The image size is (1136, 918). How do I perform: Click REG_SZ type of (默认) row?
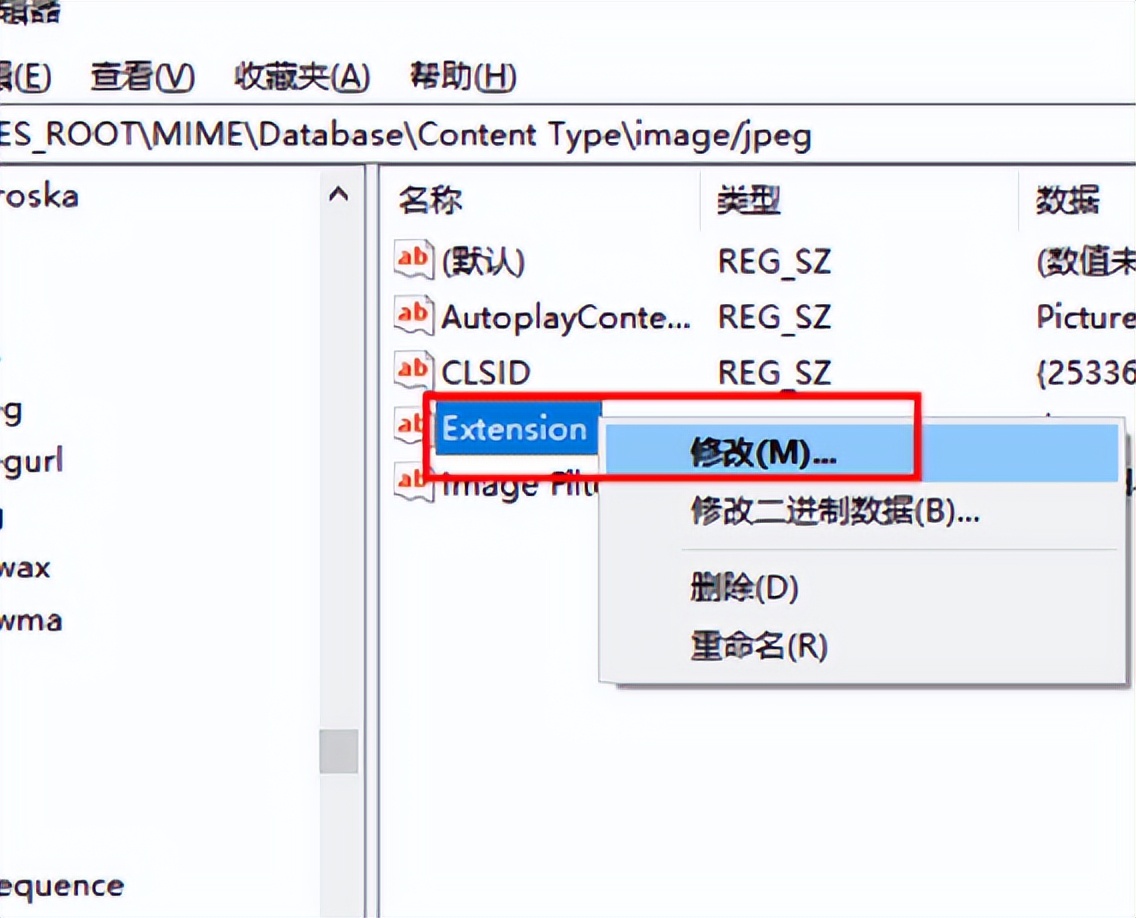(774, 262)
